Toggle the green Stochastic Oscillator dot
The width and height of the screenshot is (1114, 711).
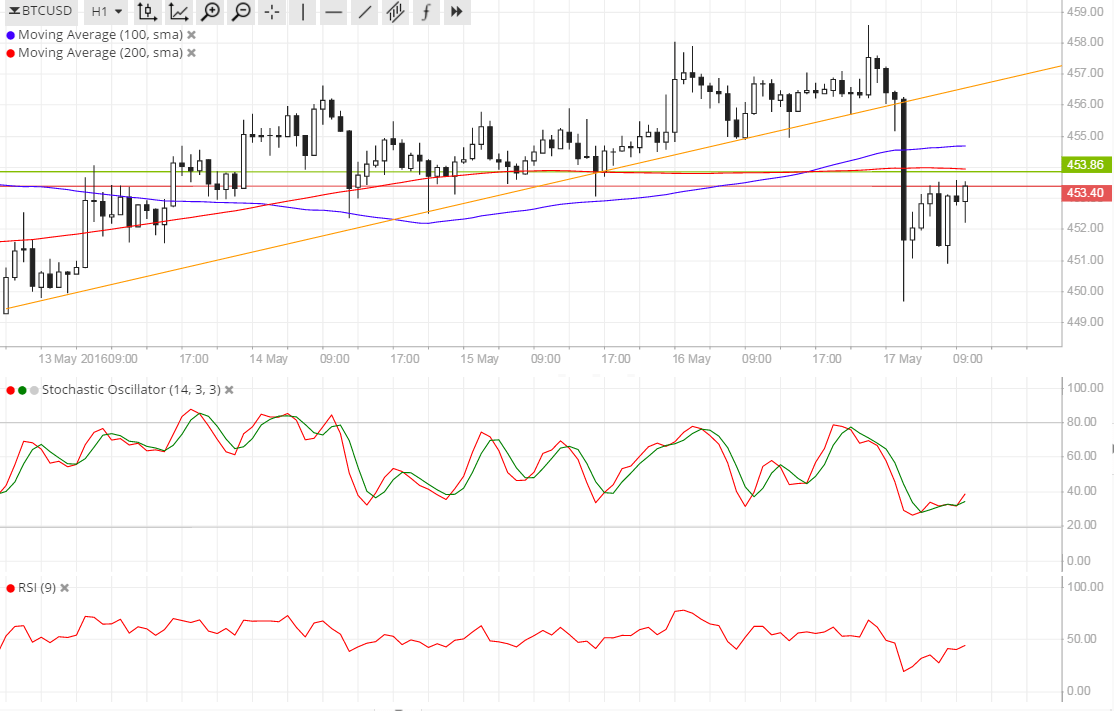(23, 389)
